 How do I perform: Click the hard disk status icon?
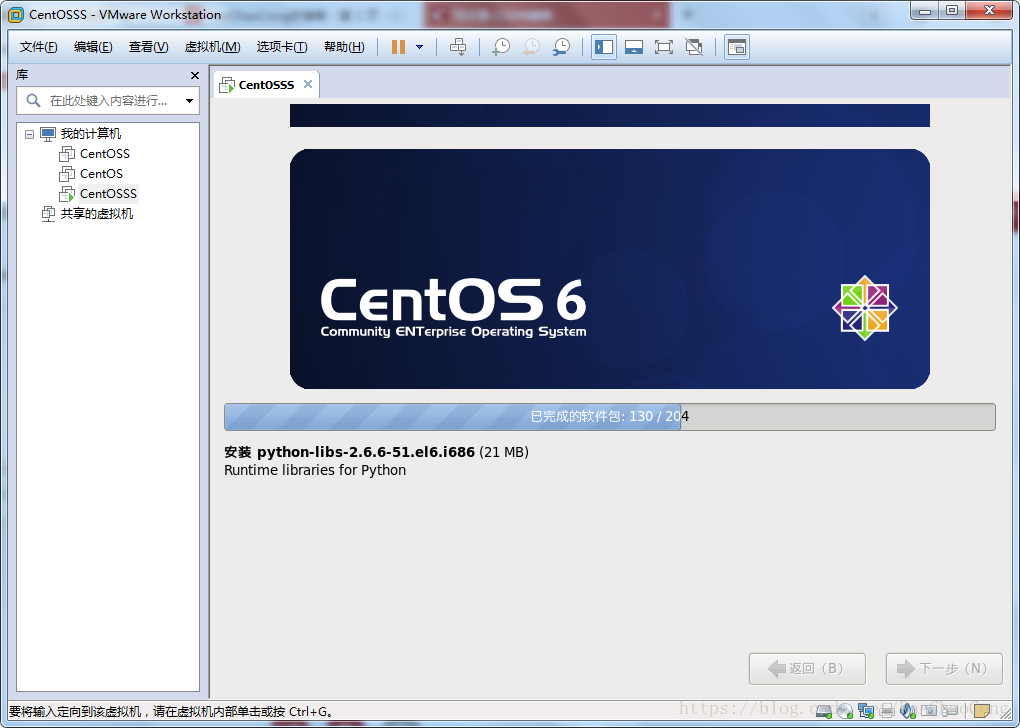tap(824, 711)
